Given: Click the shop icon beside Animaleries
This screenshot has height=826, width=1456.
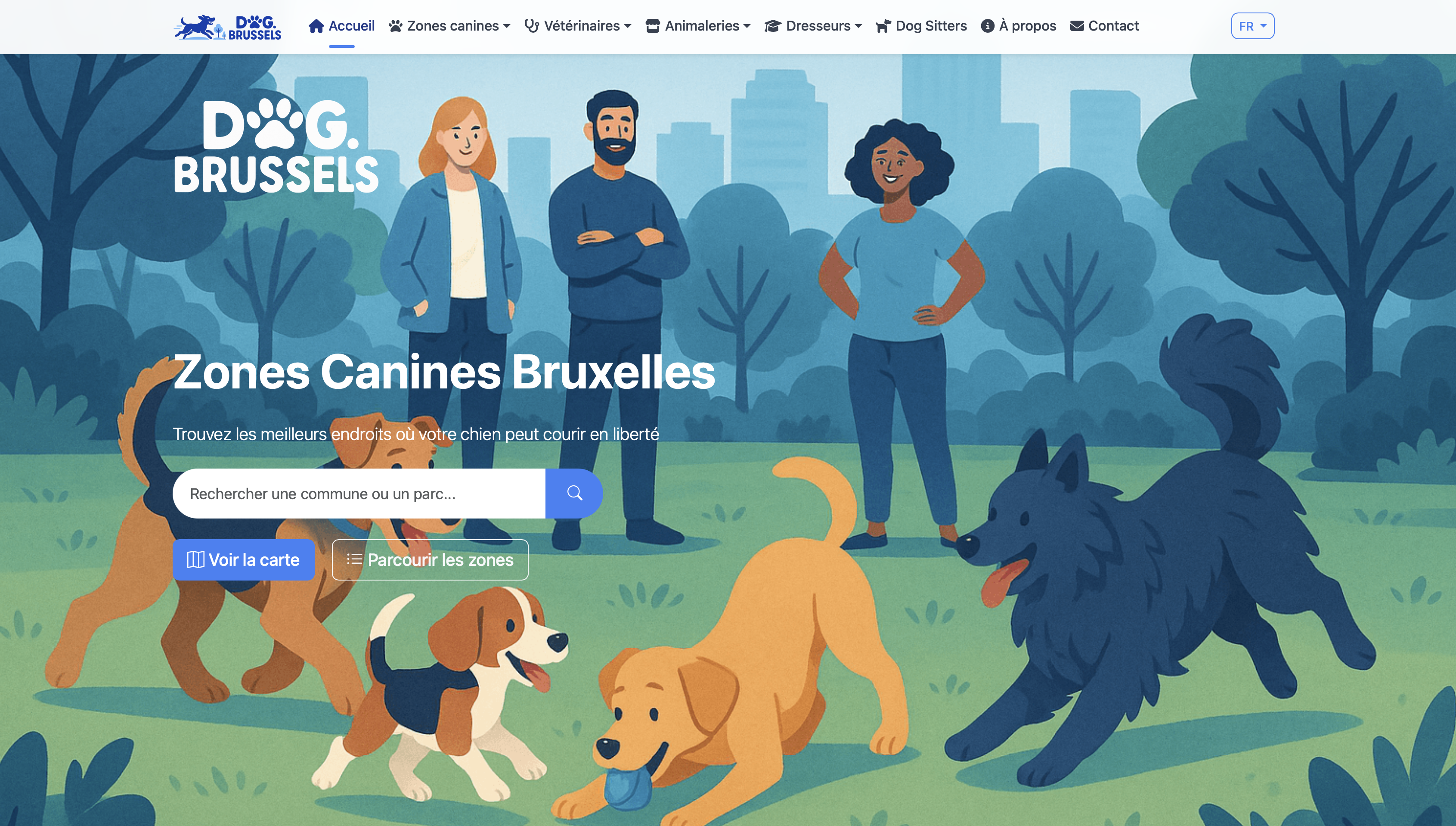Looking at the screenshot, I should pyautogui.click(x=653, y=26).
